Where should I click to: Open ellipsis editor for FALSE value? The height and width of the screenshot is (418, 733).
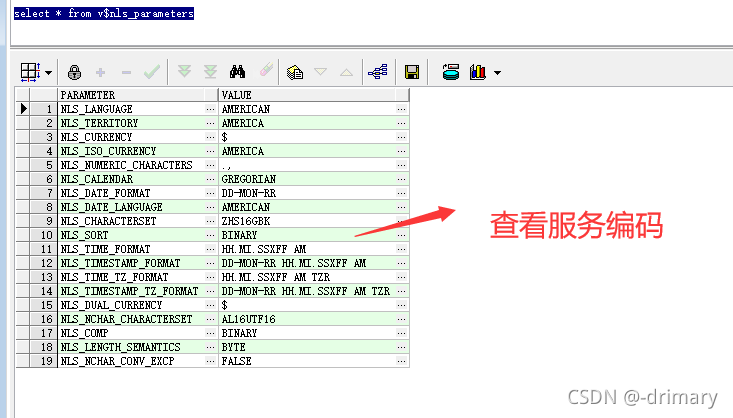[401, 361]
